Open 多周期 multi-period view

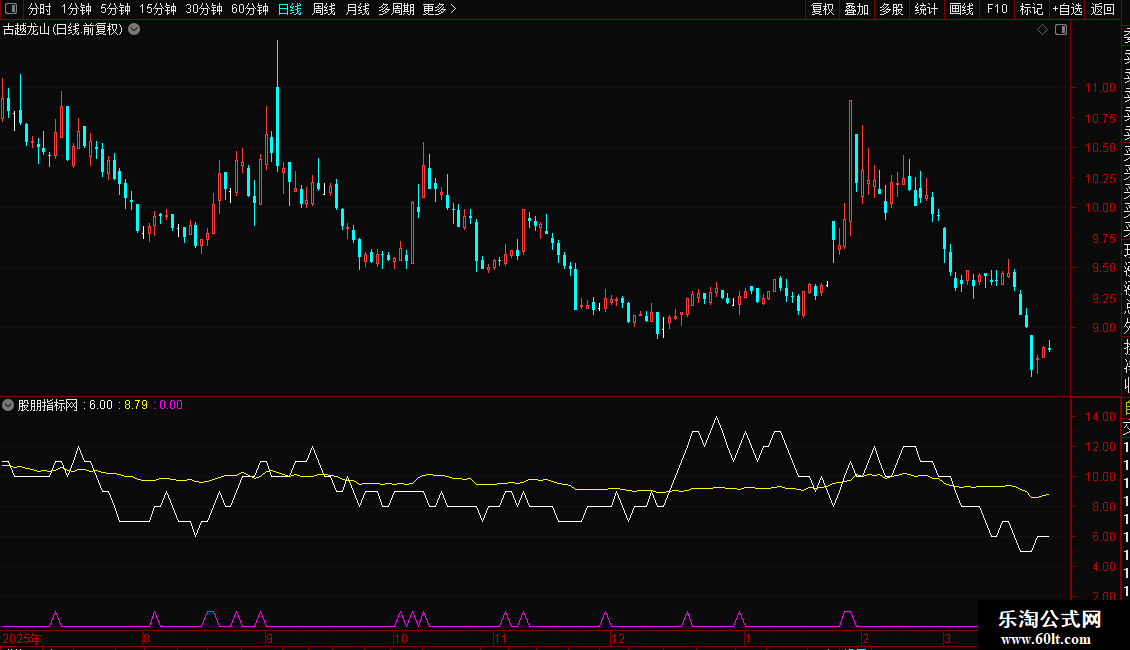pyautogui.click(x=396, y=9)
